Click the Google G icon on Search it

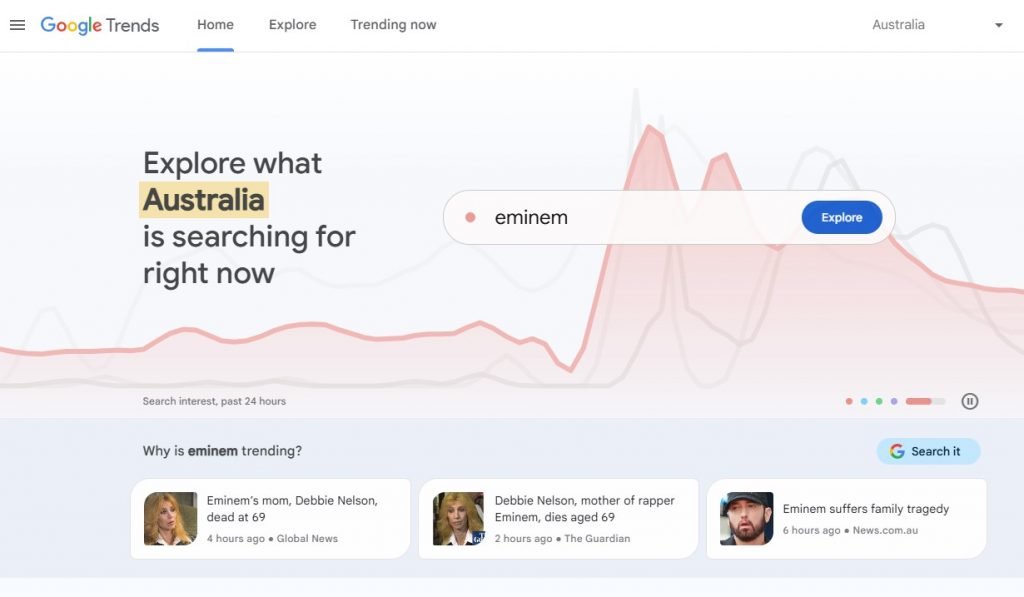click(896, 451)
